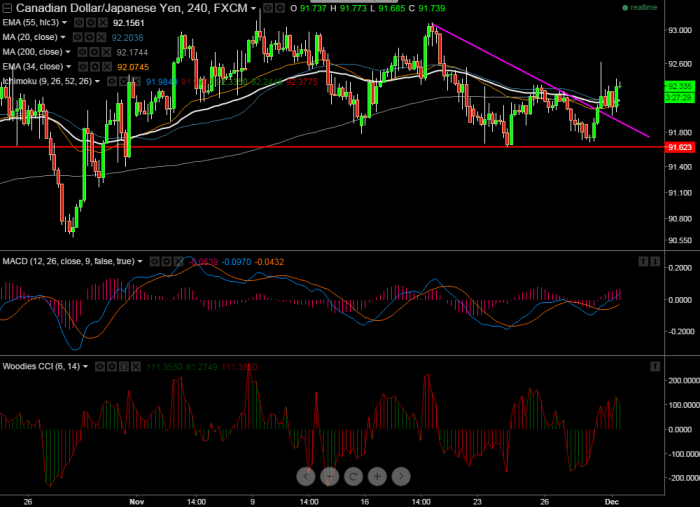Open settings for EMA (55, hlc3)
Screen dimensions: 700x507
tap(90, 22)
